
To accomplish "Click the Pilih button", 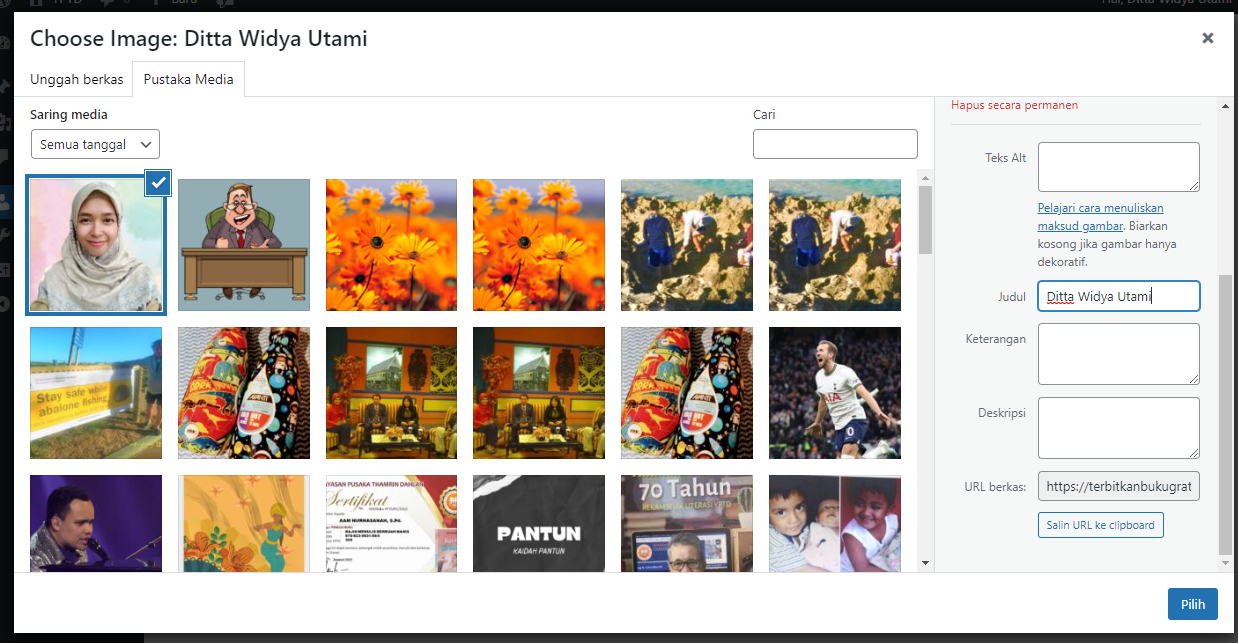I will click(1192, 604).
